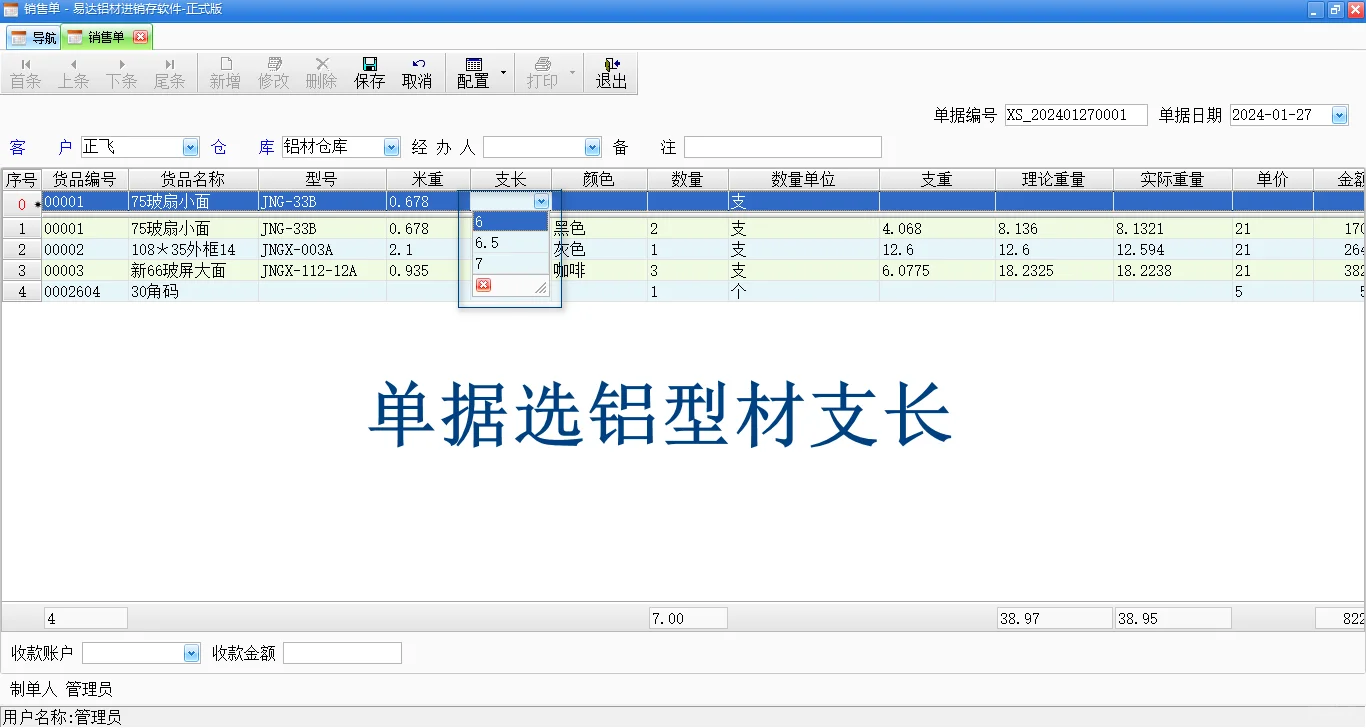Expand the 仓库 warehouse dropdown

tap(390, 146)
